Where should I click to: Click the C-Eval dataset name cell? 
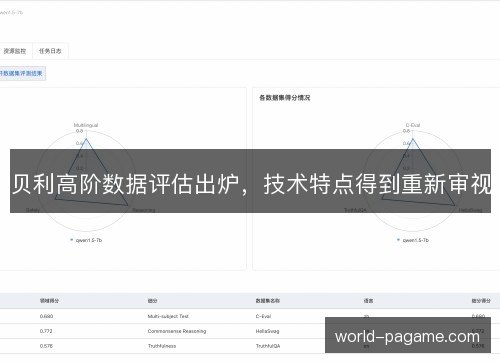point(263,316)
